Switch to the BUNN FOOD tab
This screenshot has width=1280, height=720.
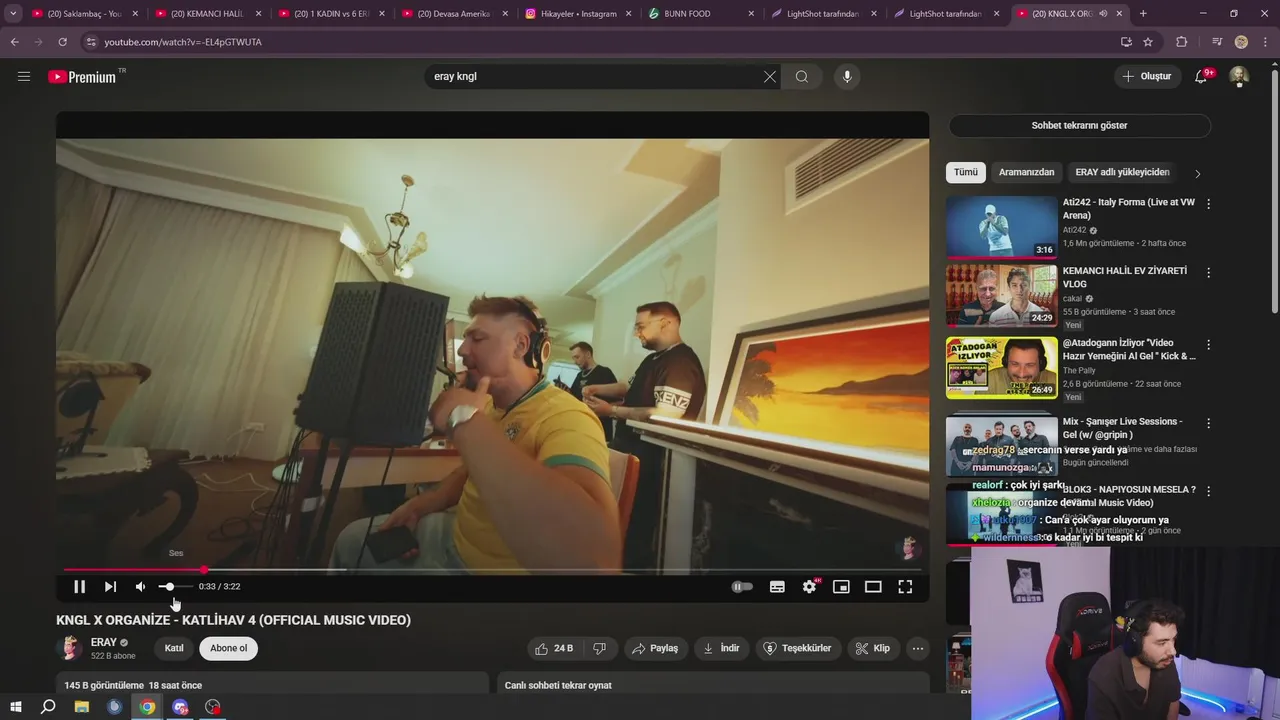click(x=700, y=14)
